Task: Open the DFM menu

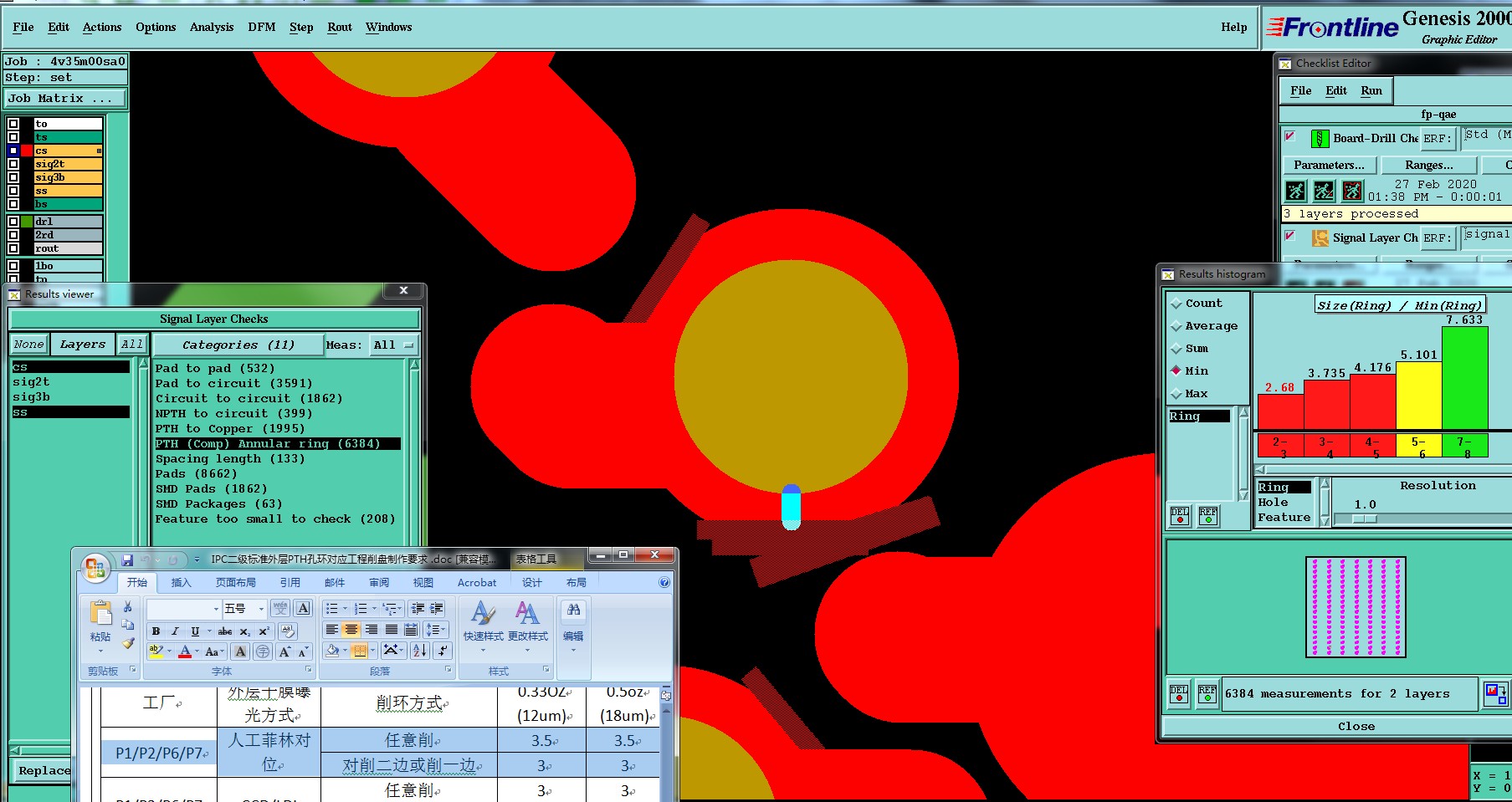Action: (x=262, y=27)
